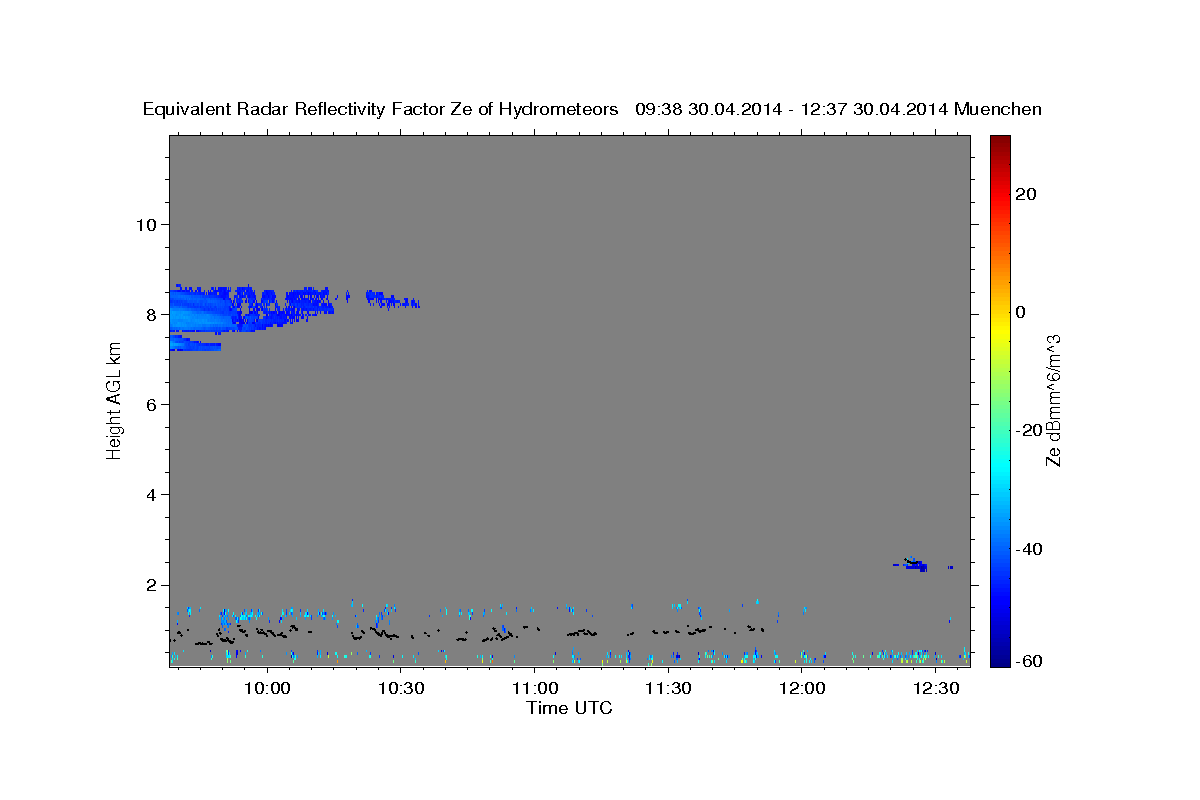Click the height axis label 4
1200x800 pixels.
click(150, 495)
